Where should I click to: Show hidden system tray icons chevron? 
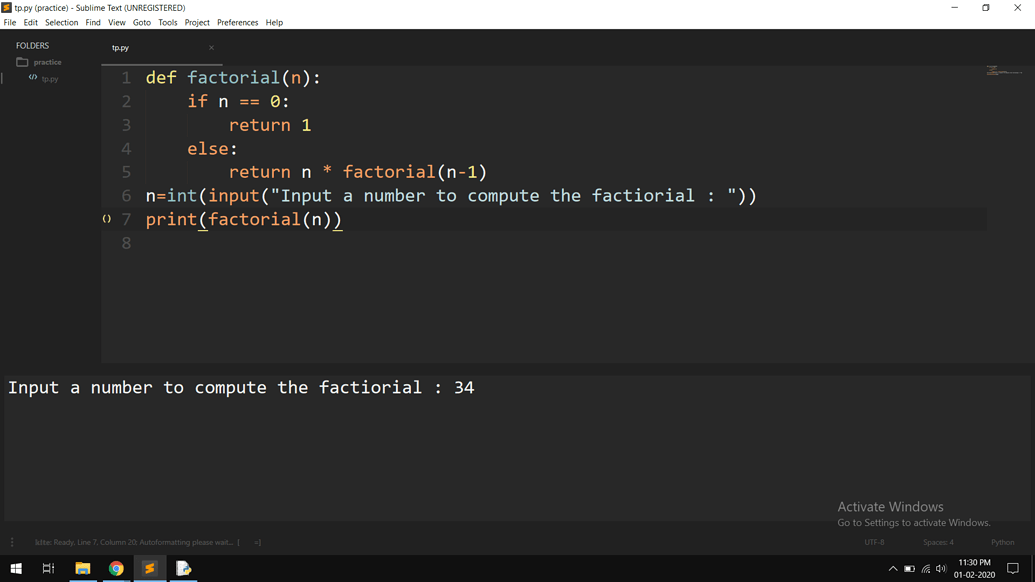[892, 568]
